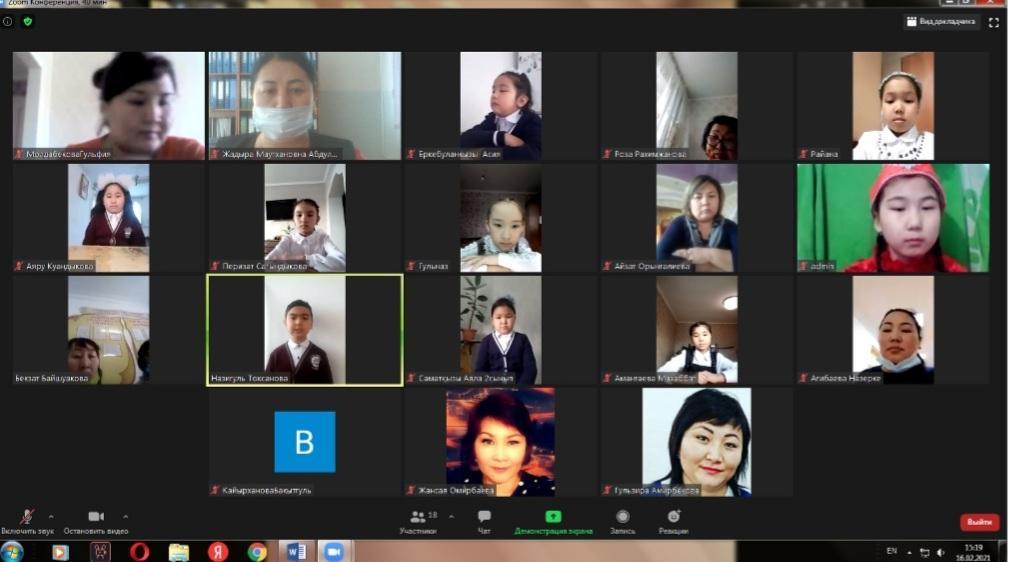
Task: Select the Райана participant video tile
Action: pyautogui.click(x=893, y=106)
